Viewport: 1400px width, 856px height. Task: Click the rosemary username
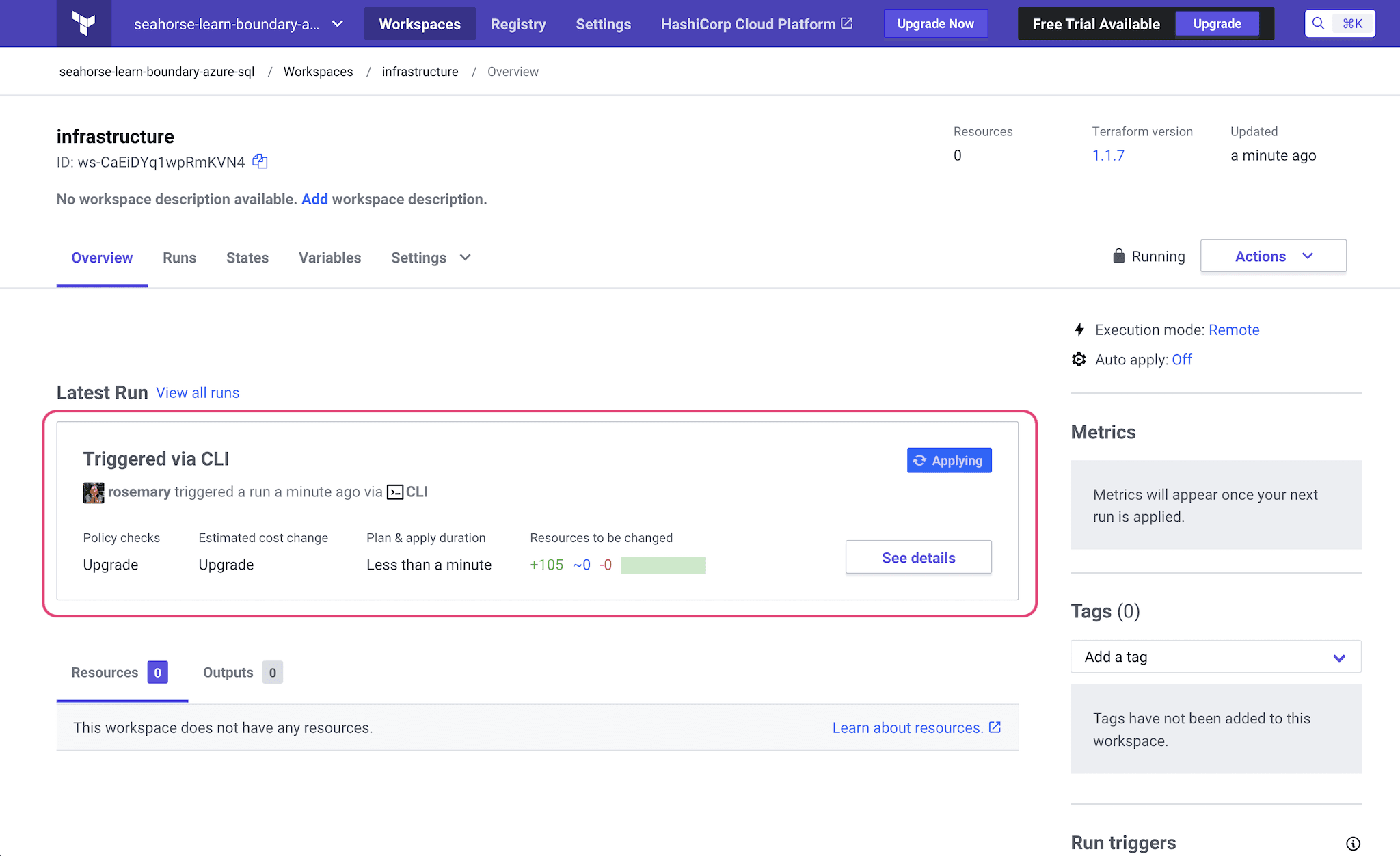coord(139,492)
